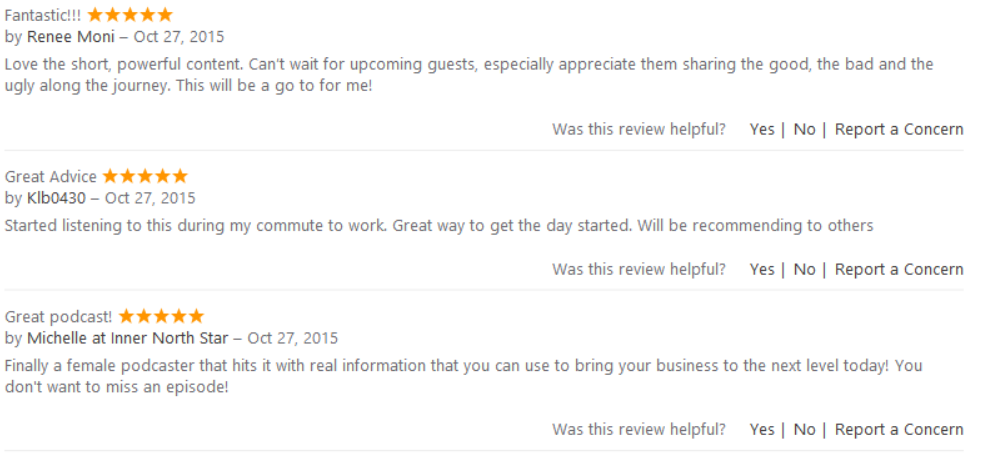This screenshot has width=981, height=457.
Task: Vote No on Klb0430's review
Action: tap(804, 269)
